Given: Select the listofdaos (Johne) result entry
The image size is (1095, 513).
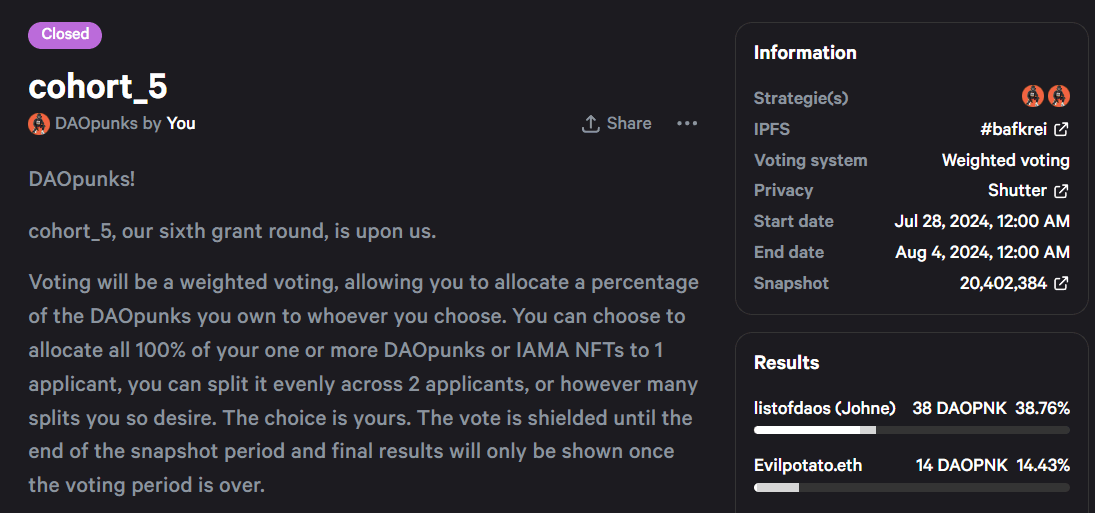Looking at the screenshot, I should pos(912,417).
